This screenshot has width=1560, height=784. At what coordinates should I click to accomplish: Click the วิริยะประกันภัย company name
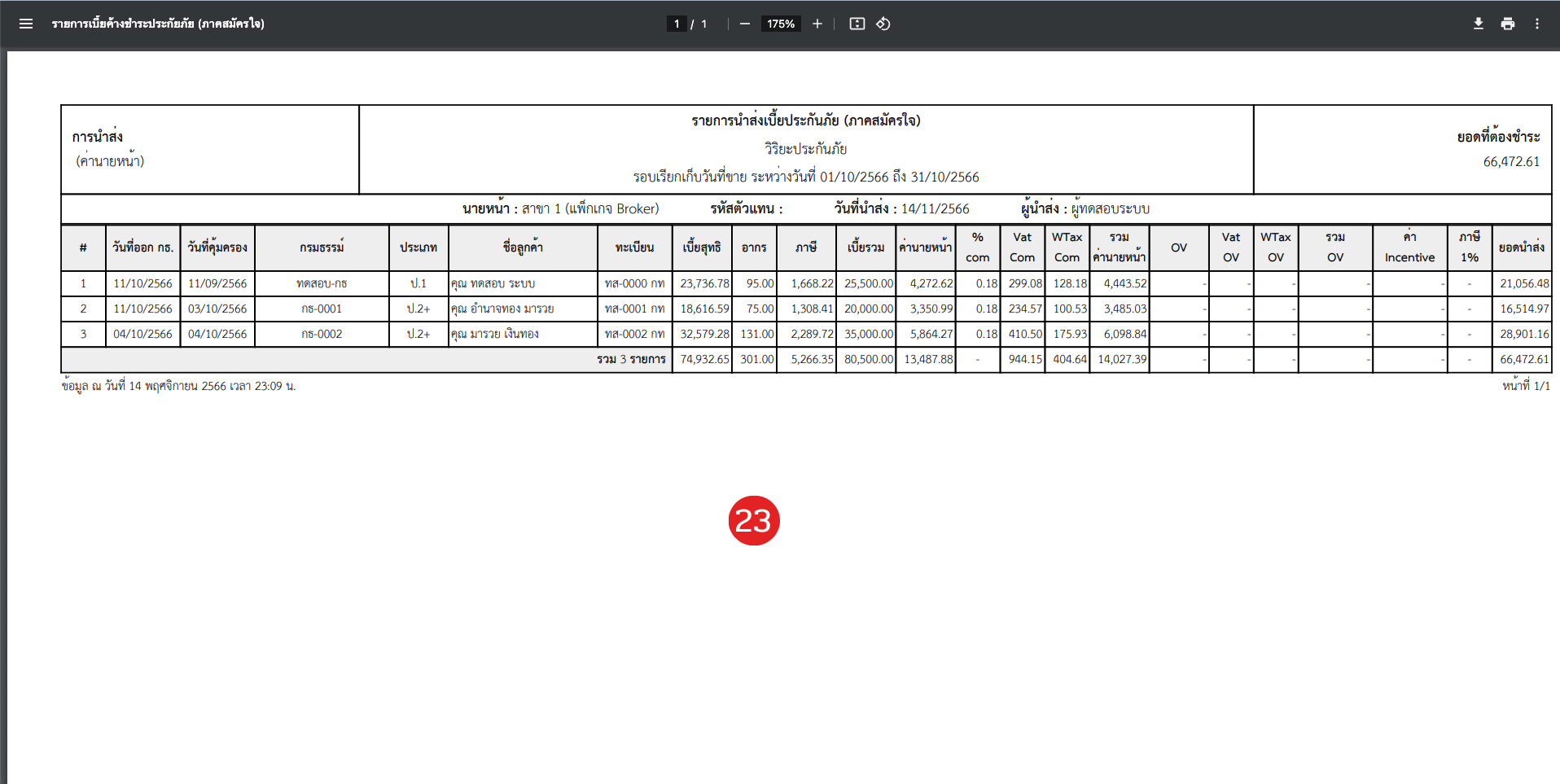tap(806, 148)
